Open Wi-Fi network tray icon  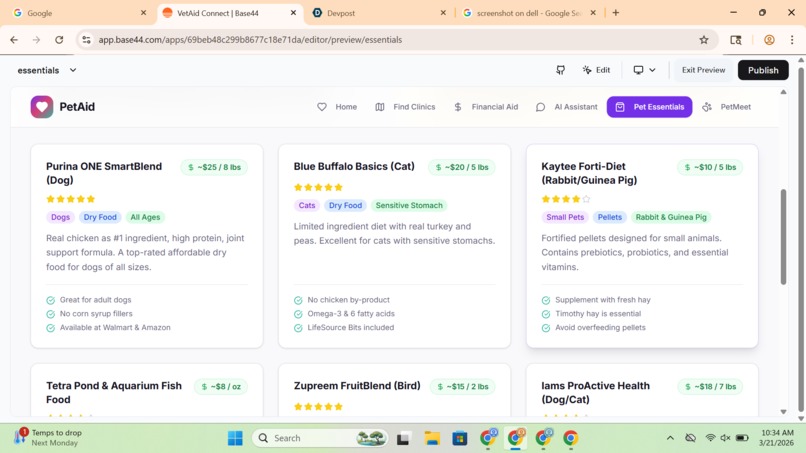coord(710,438)
